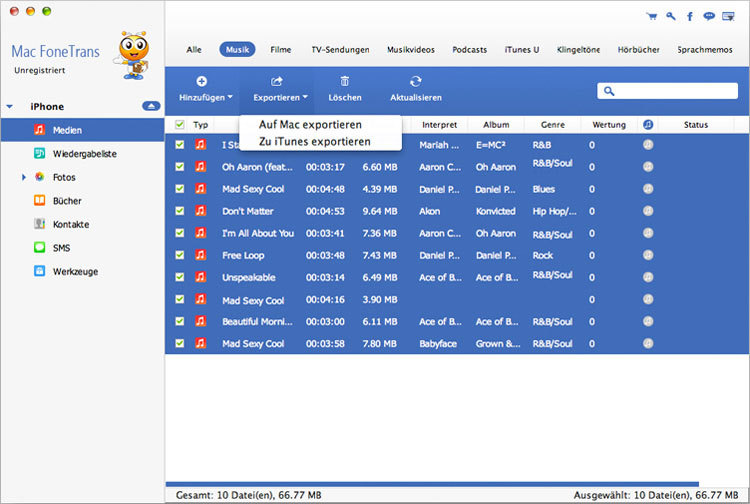
Task: Sort by the Wertung column header
Action: pos(609,124)
